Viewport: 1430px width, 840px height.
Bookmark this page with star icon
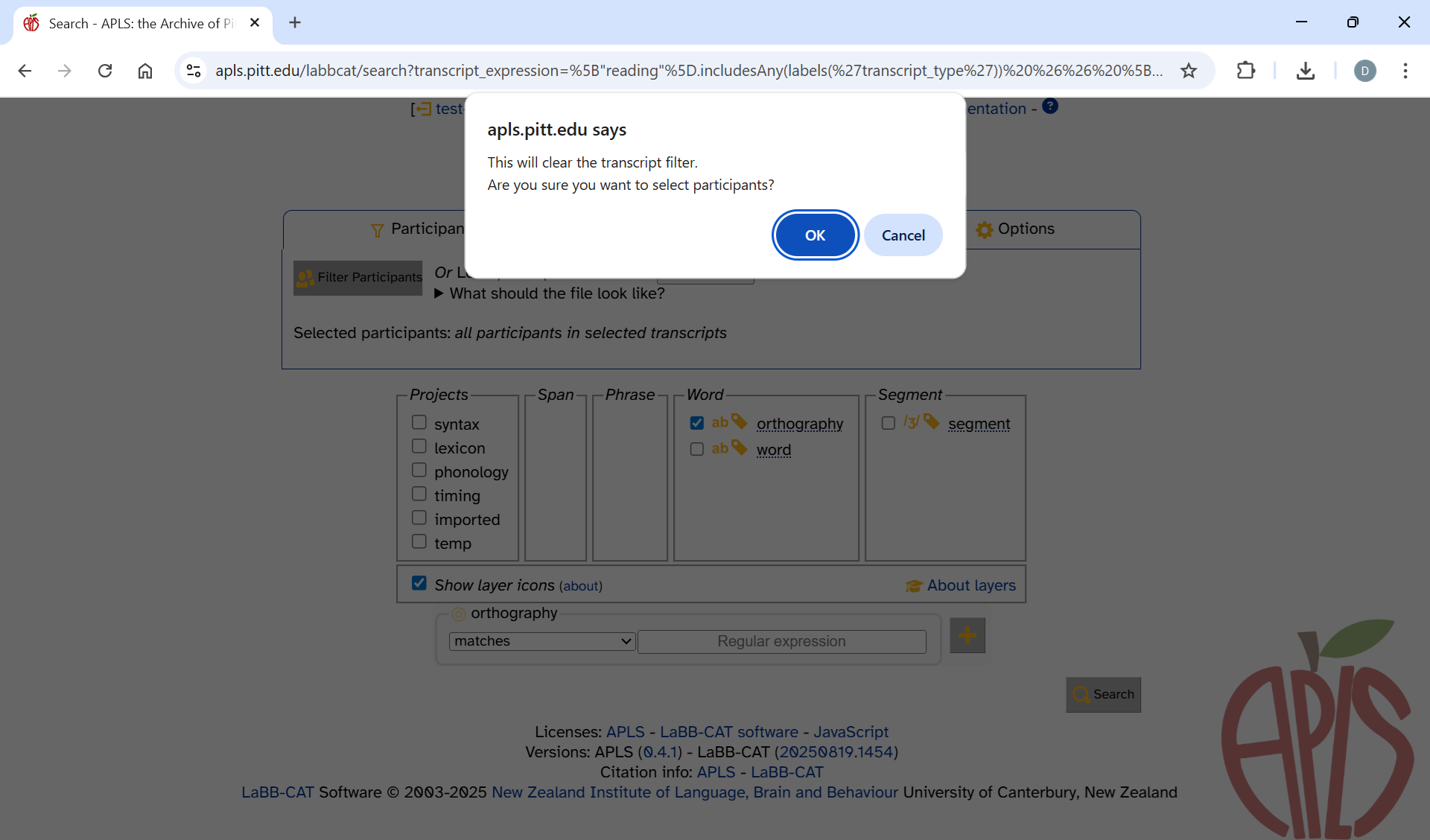(x=1189, y=71)
